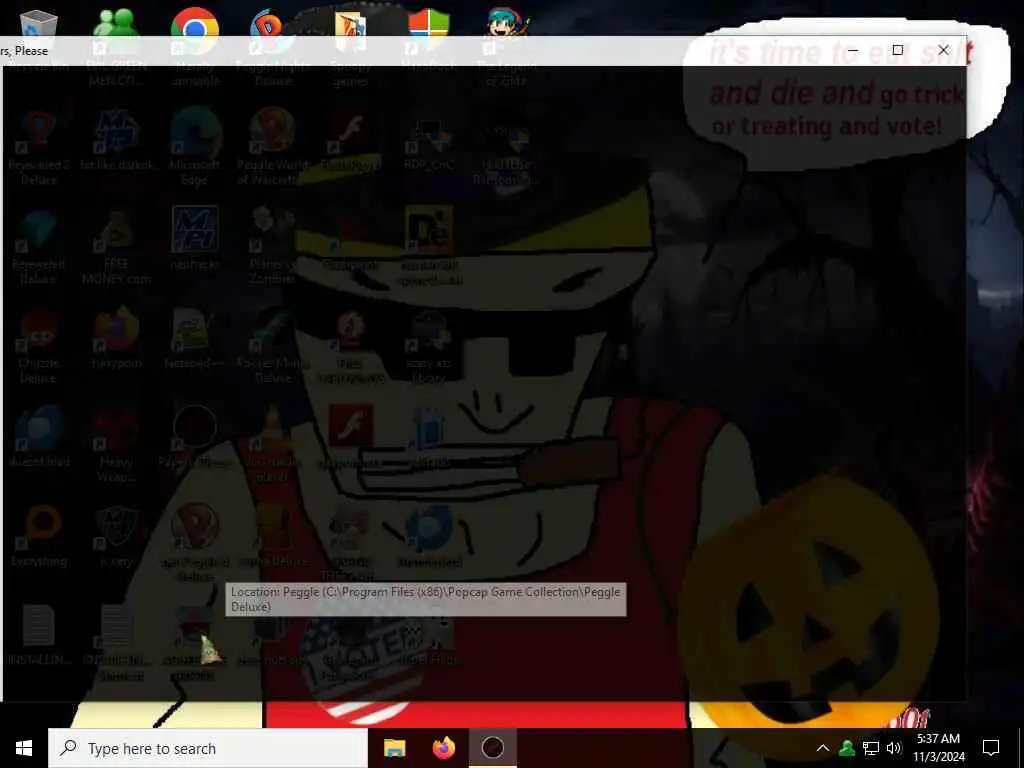Screen dimensions: 1024x768
Task: Select the Everything search desktop icon
Action: pos(39,537)
